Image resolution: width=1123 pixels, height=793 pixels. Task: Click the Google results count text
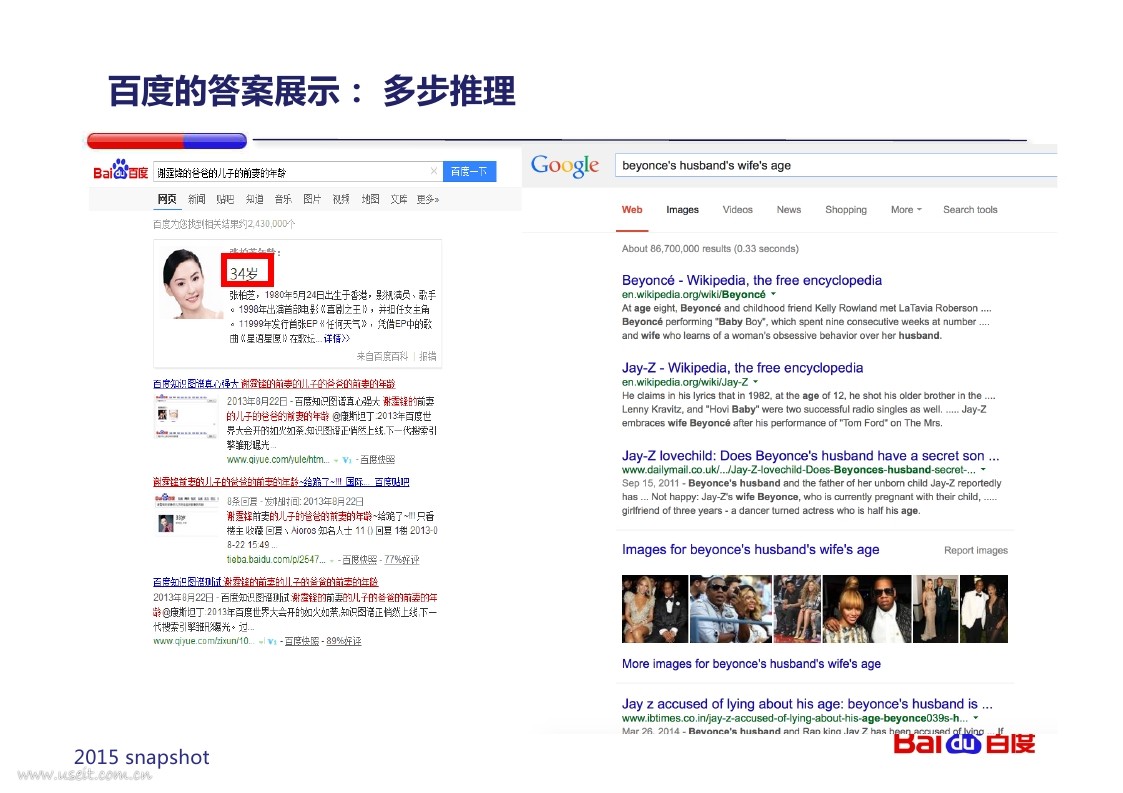(x=710, y=249)
